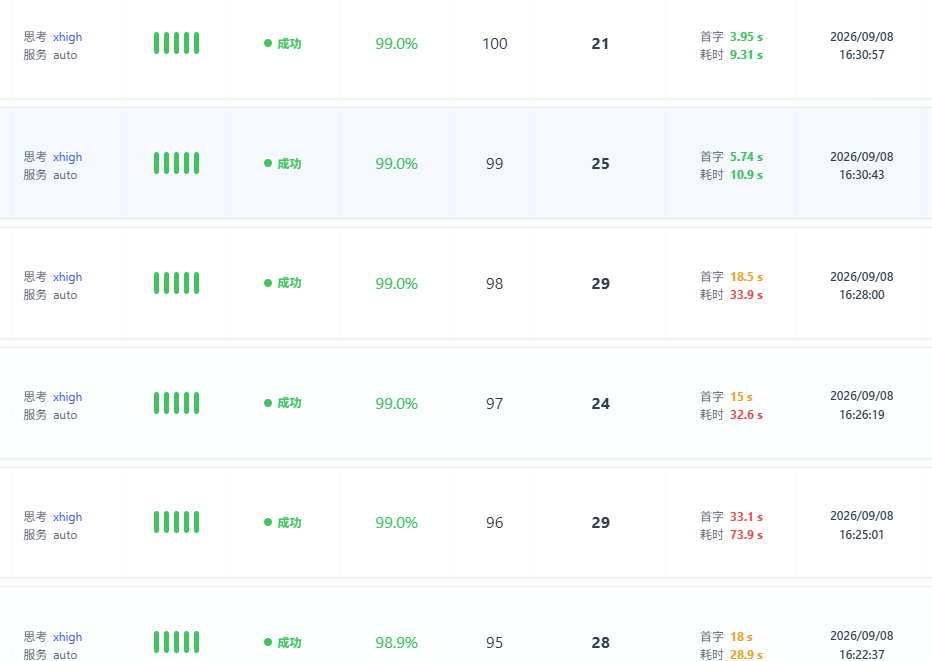Select the bold count 25 cell
Screen dimensions: 932x661
point(600,163)
